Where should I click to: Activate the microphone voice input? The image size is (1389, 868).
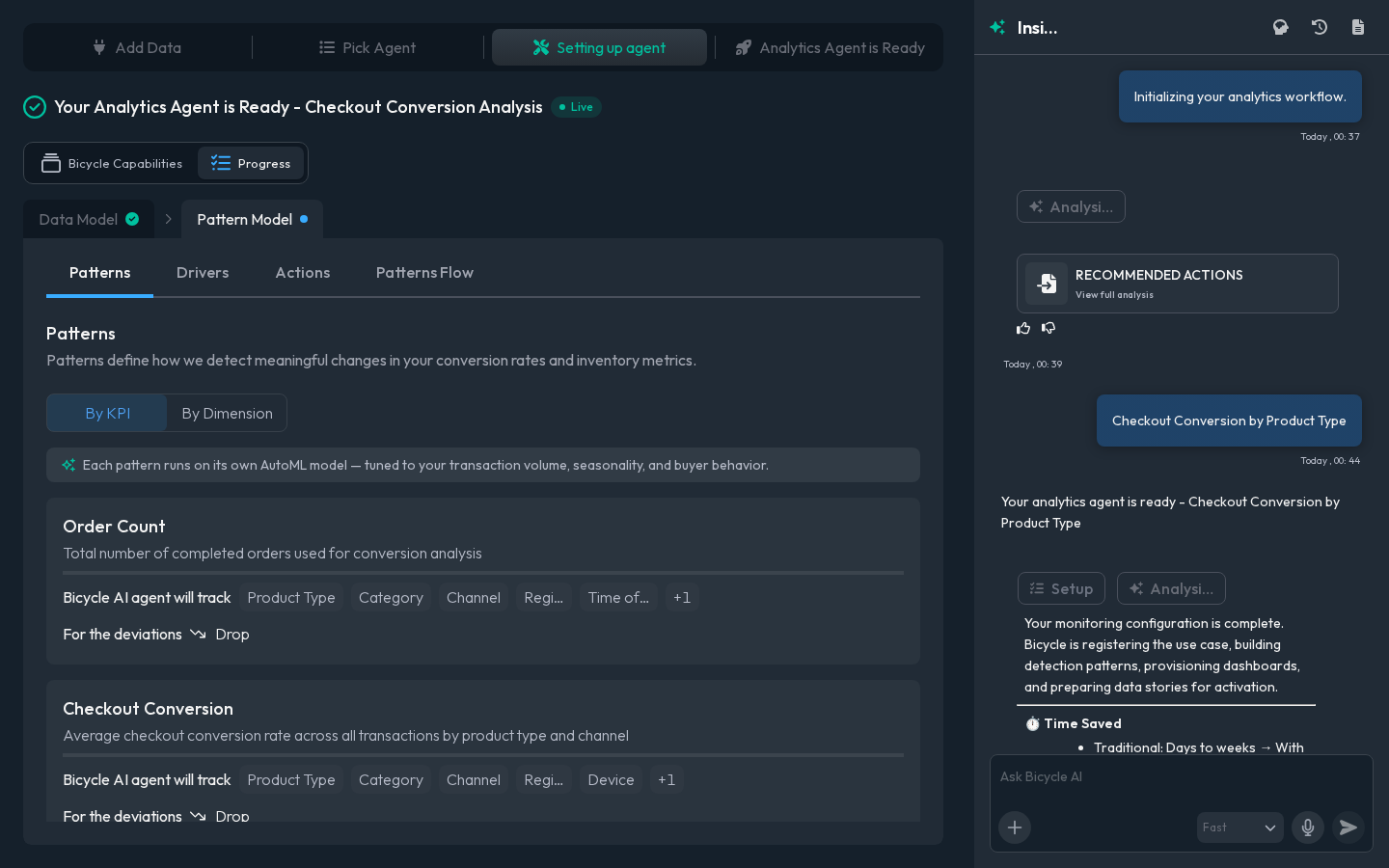[1308, 827]
